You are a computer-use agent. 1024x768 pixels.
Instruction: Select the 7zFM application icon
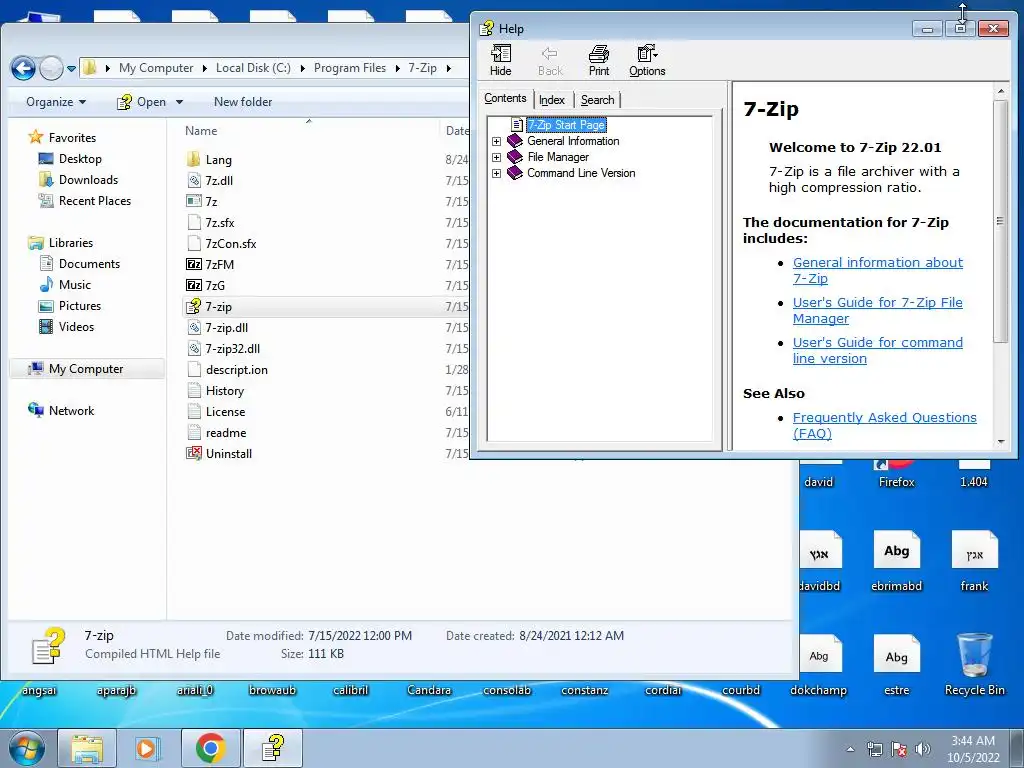(x=194, y=264)
